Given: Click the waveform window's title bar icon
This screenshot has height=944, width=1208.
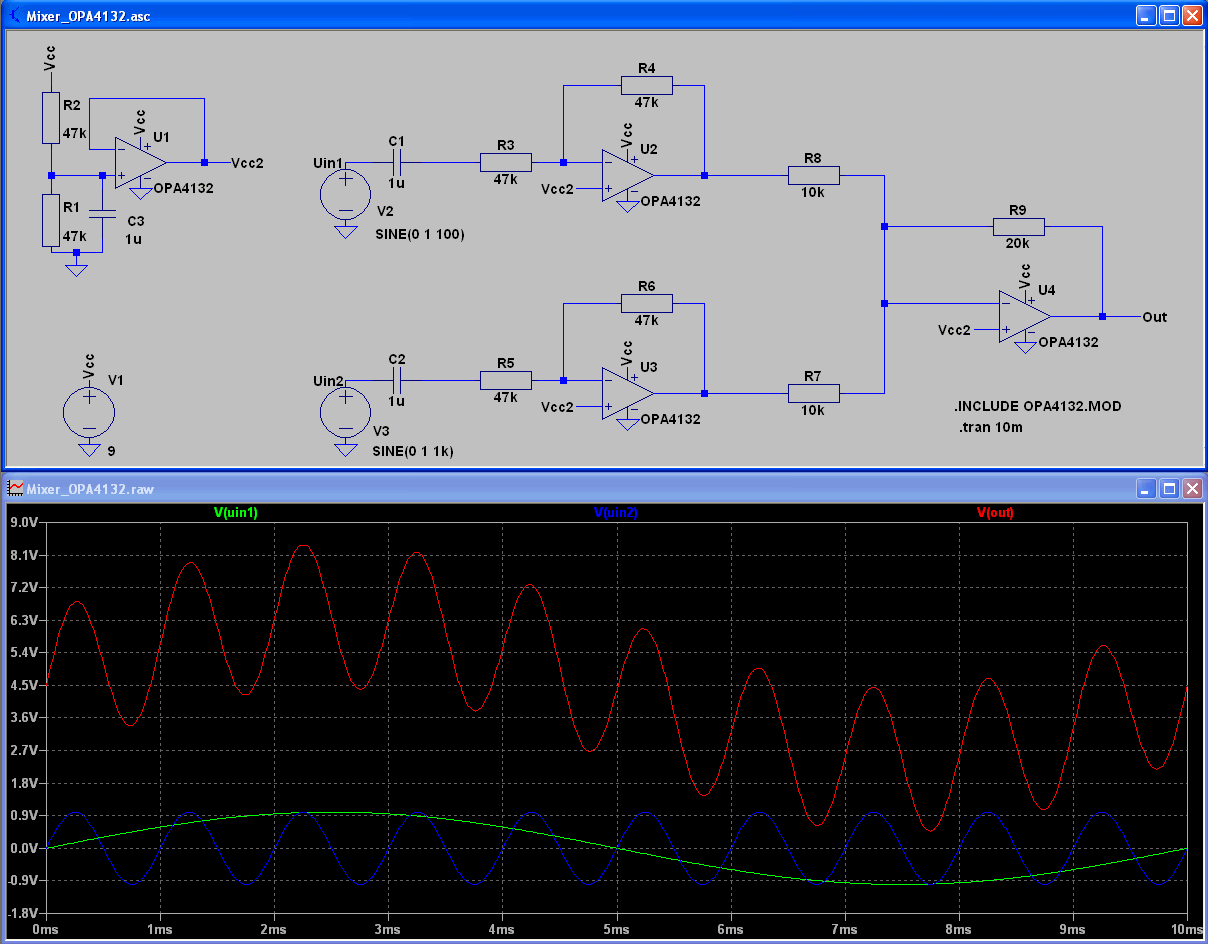Looking at the screenshot, I should [x=16, y=489].
